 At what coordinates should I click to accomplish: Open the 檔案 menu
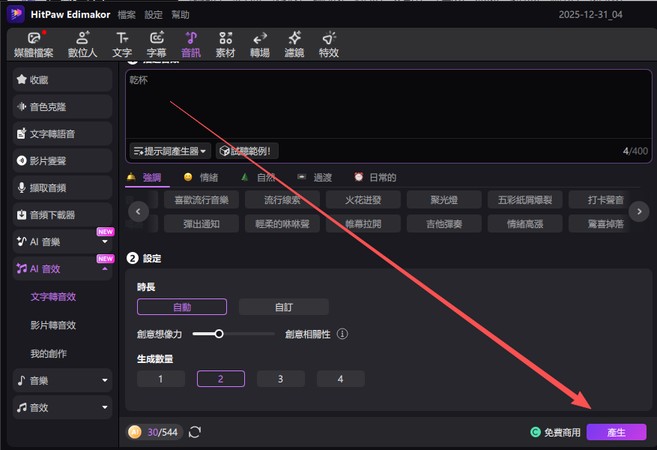pos(127,15)
